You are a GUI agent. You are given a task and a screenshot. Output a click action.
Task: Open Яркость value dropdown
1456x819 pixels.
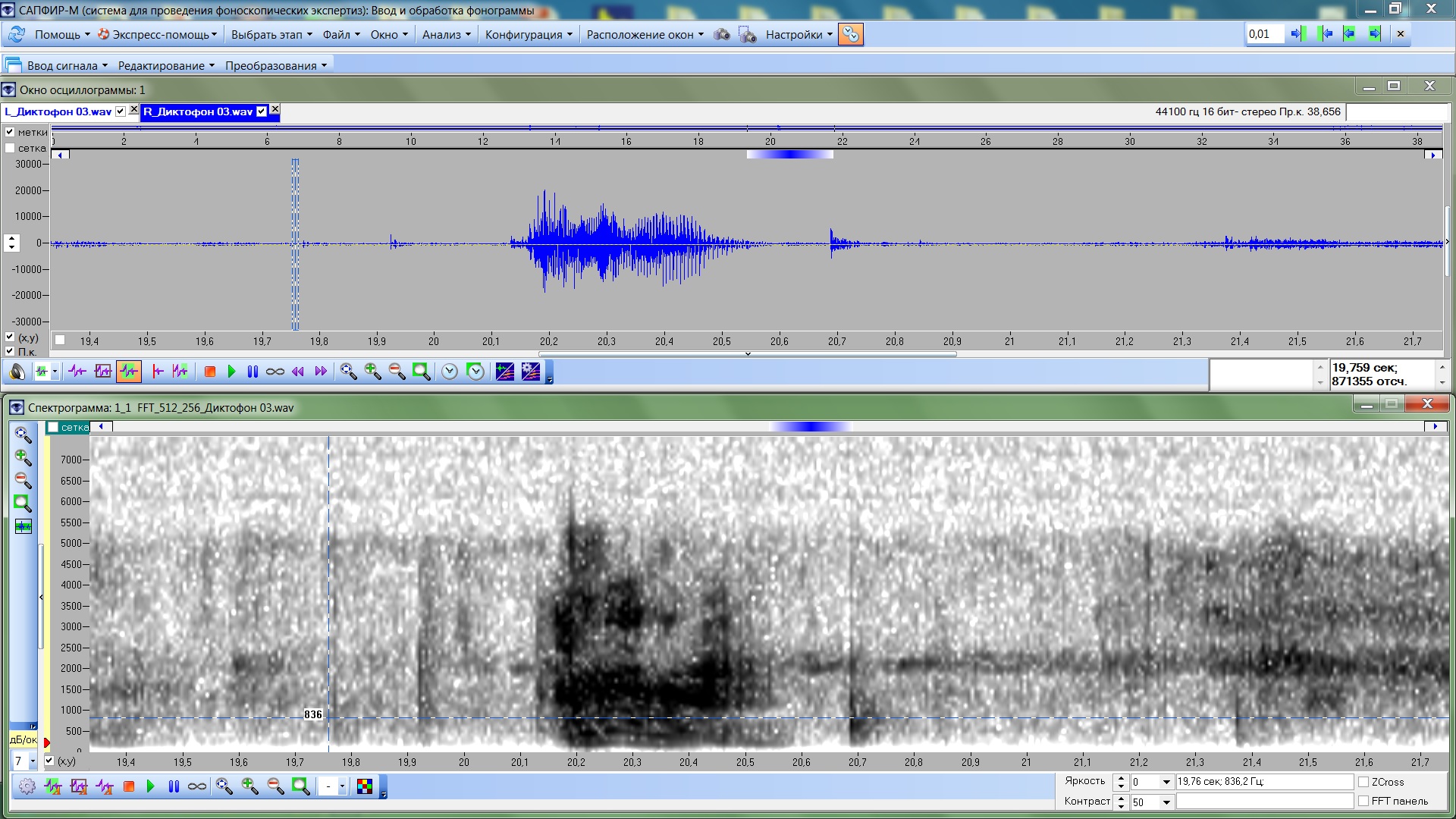tap(1166, 782)
